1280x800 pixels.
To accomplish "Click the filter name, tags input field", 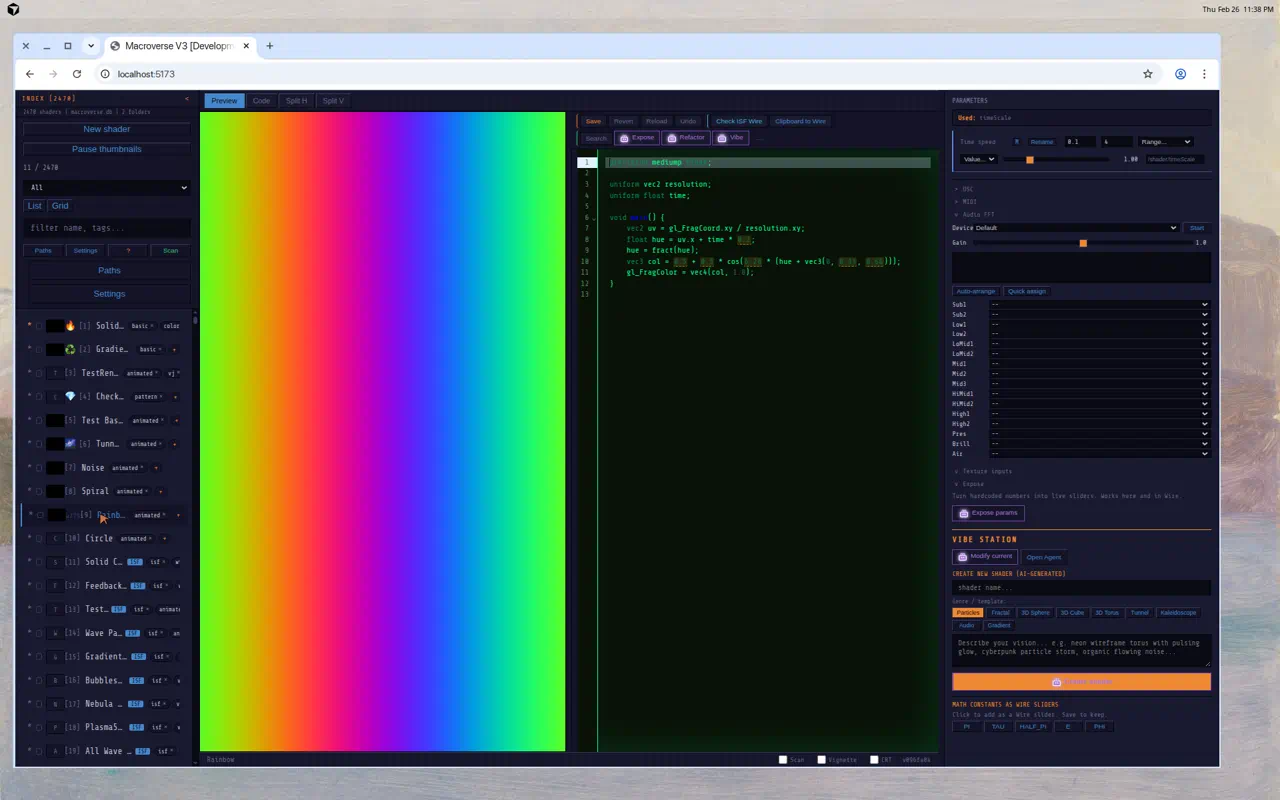I will 107,228.
